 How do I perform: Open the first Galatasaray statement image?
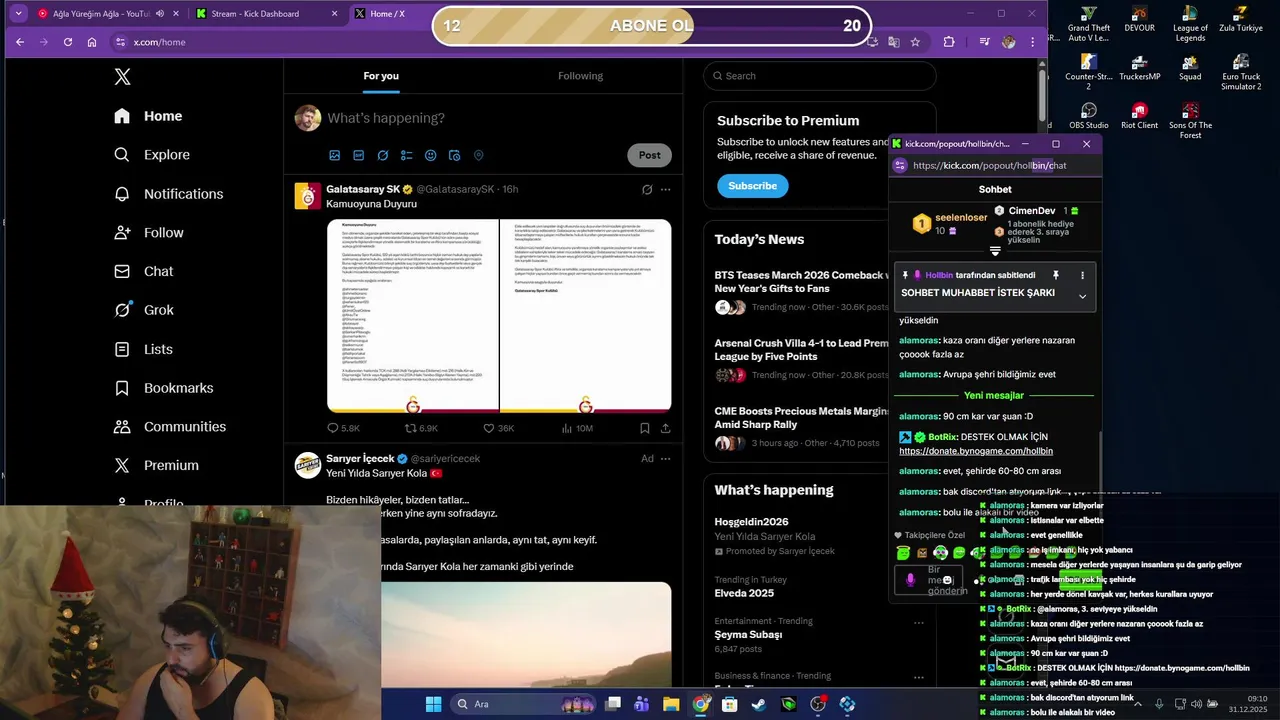pyautogui.click(x=413, y=315)
